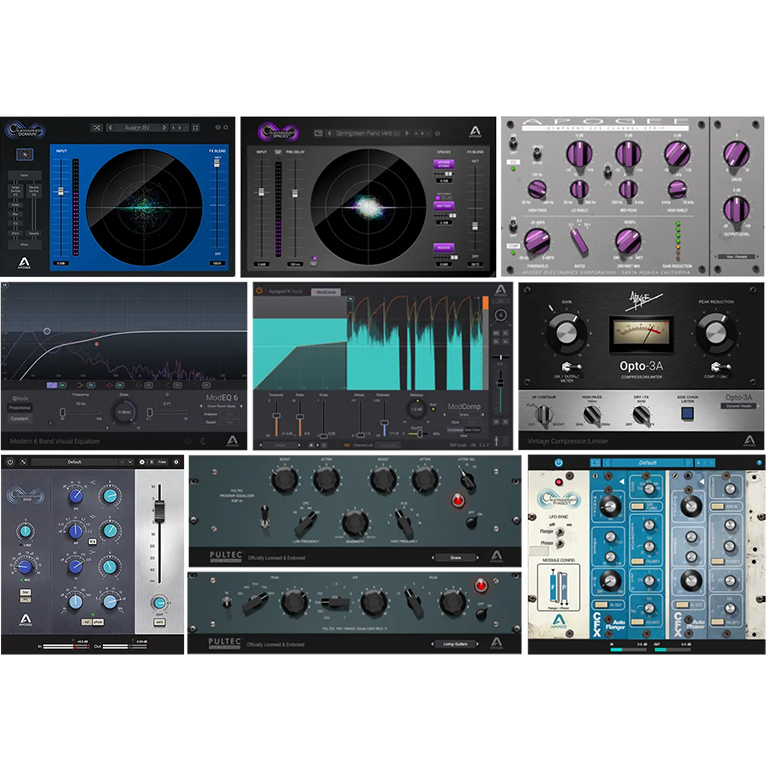
Task: Switch to the ModComp tab
Action: pos(325,291)
